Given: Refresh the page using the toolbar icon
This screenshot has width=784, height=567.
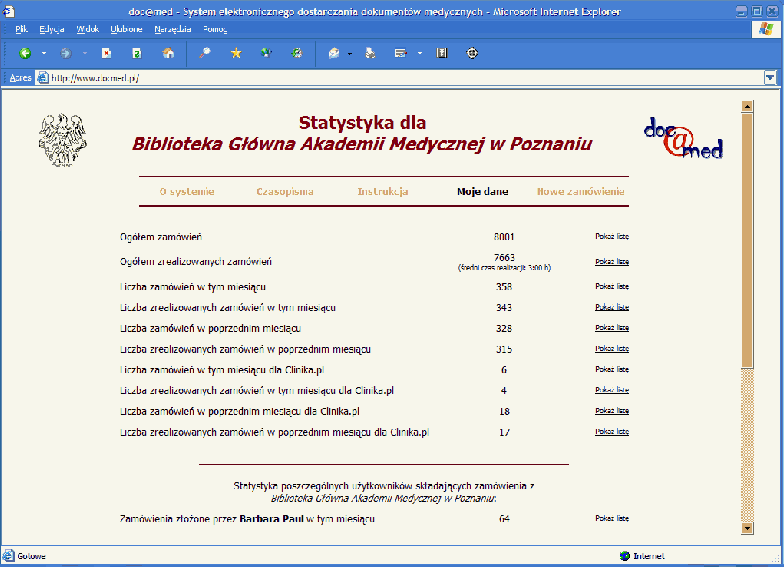Looking at the screenshot, I should pyautogui.click(x=137, y=53).
